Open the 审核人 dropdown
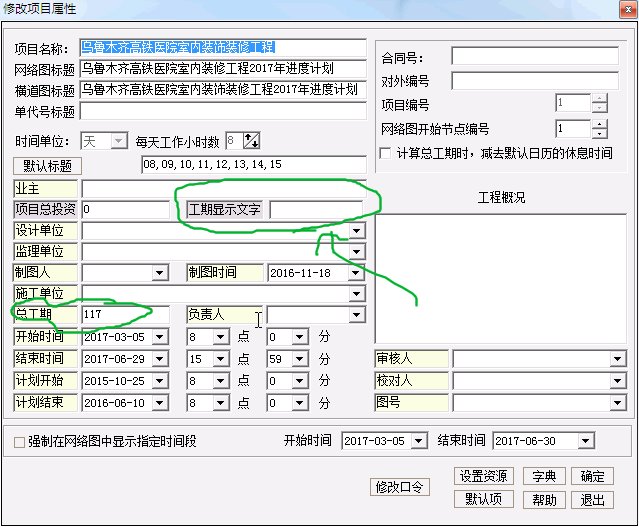 pos(617,359)
